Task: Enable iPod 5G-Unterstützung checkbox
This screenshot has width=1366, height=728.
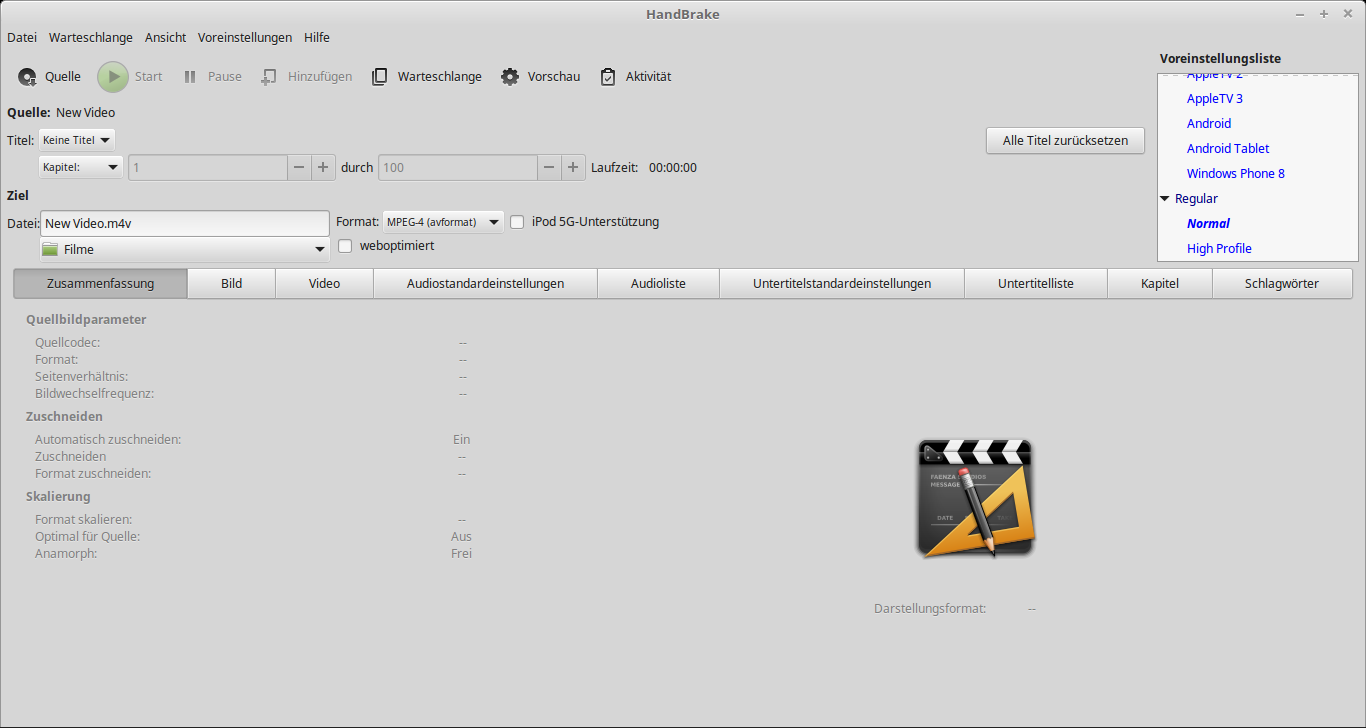Action: click(x=517, y=222)
